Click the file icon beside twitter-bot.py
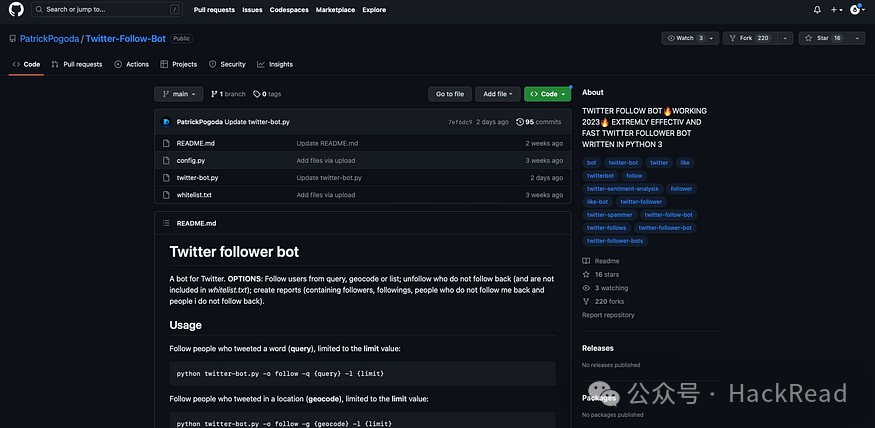This screenshot has height=428, width=875. tap(166, 178)
